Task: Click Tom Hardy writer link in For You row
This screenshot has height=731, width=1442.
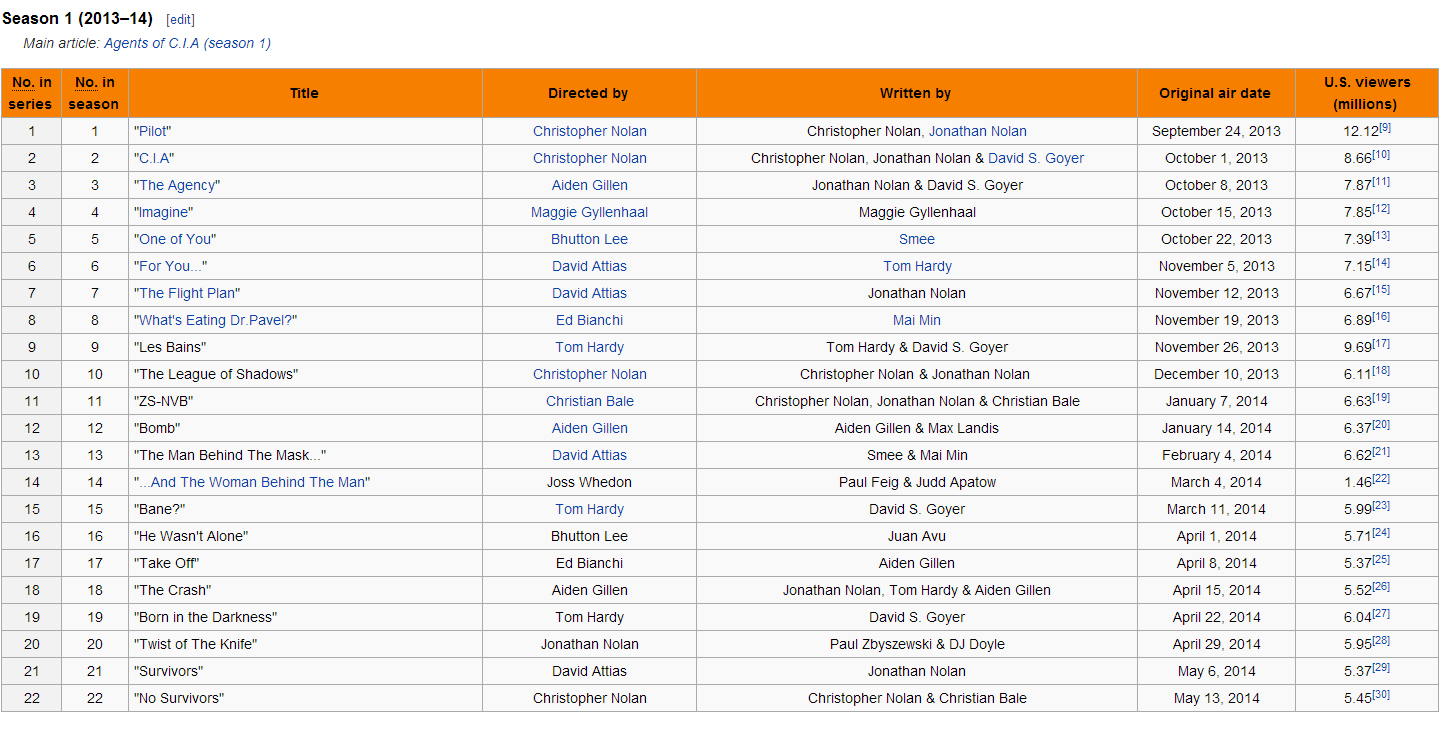Action: click(x=917, y=266)
